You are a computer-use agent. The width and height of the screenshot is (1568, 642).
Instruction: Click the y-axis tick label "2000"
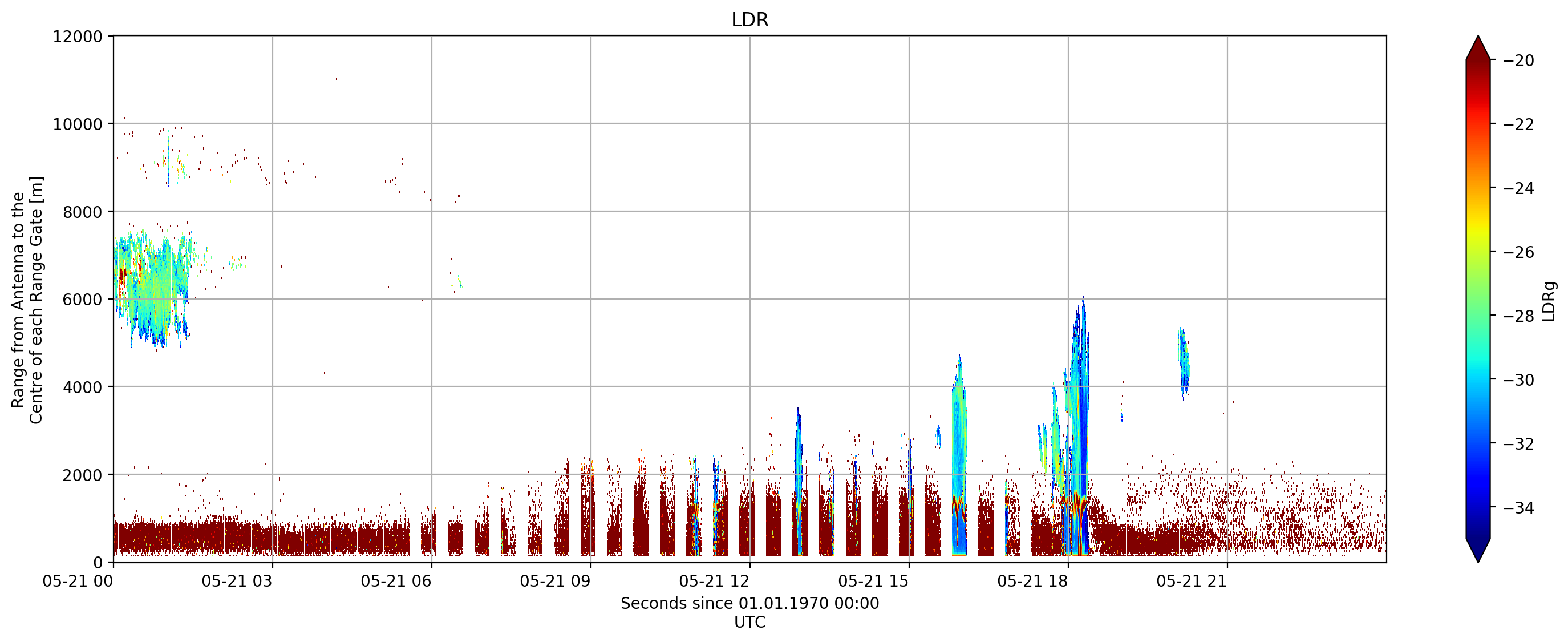83,475
